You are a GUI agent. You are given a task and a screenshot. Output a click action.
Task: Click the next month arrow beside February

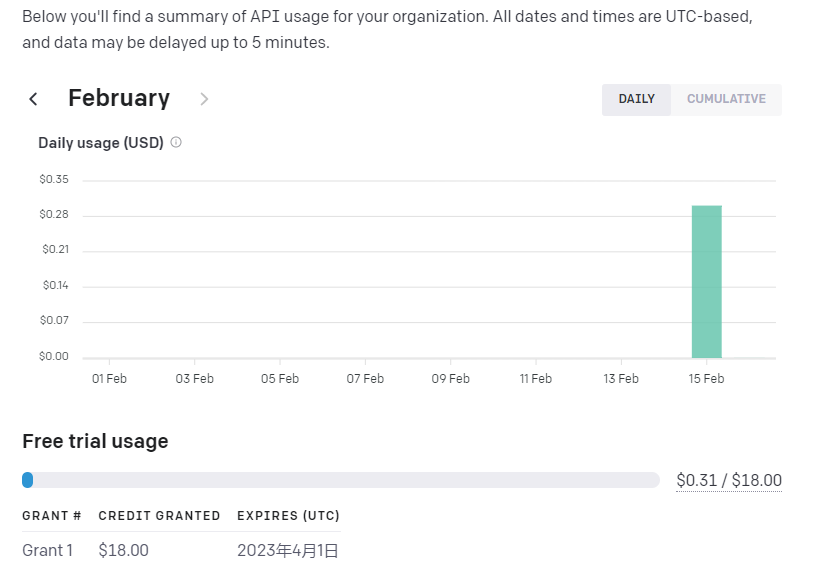(204, 99)
